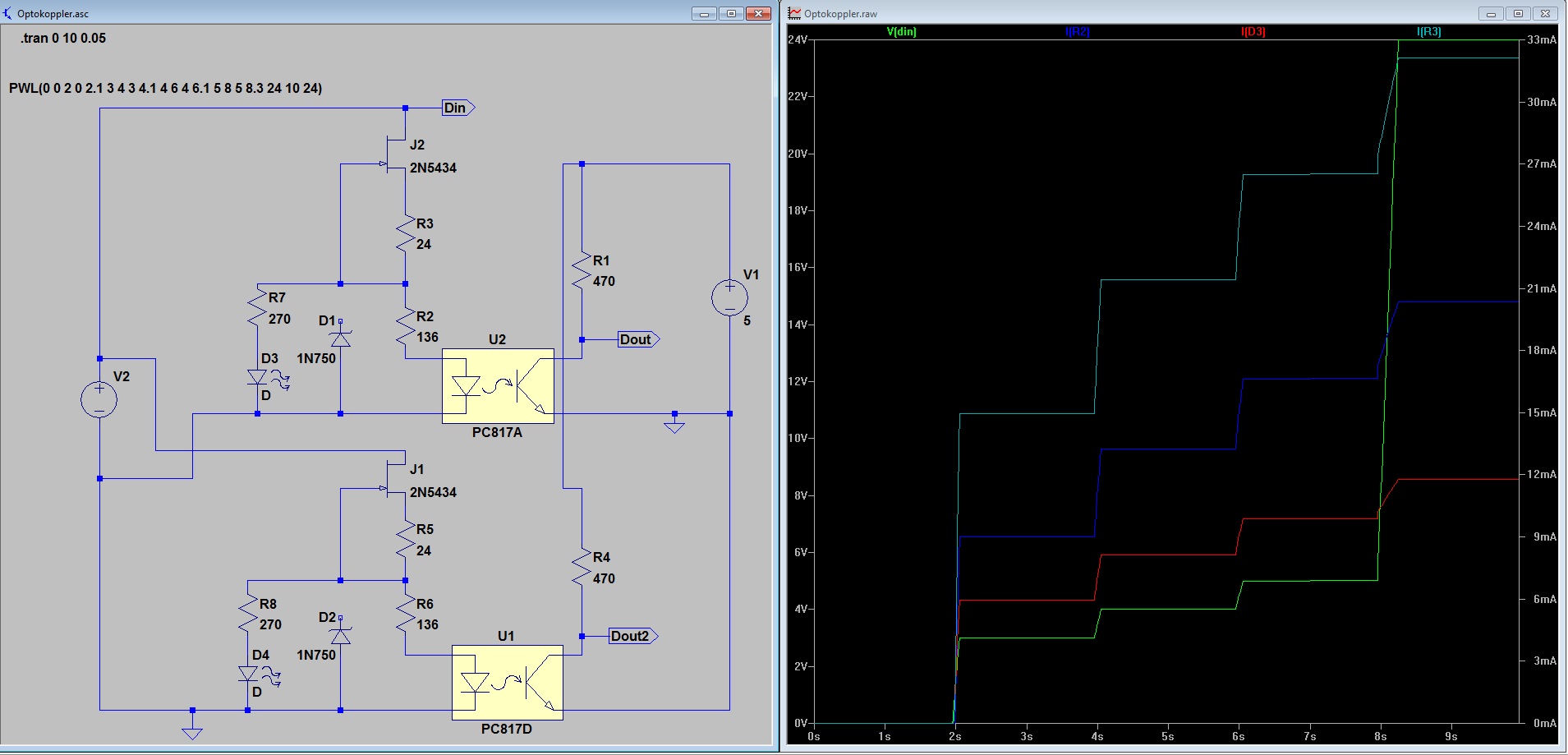Image resolution: width=1568 pixels, height=755 pixels.
Task: Click the PC817D part label
Action: 507,729
